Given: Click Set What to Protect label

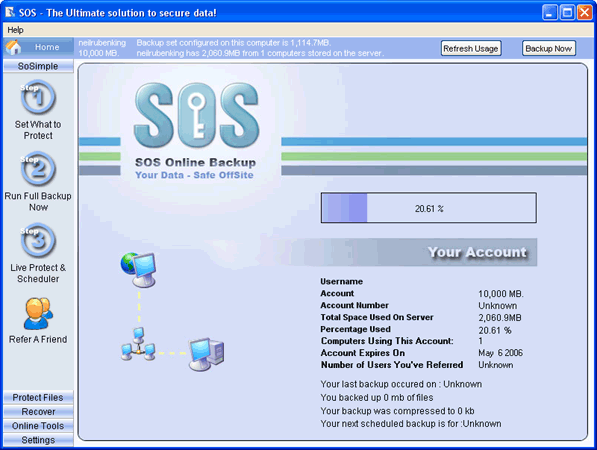Looking at the screenshot, I should (x=38, y=130).
